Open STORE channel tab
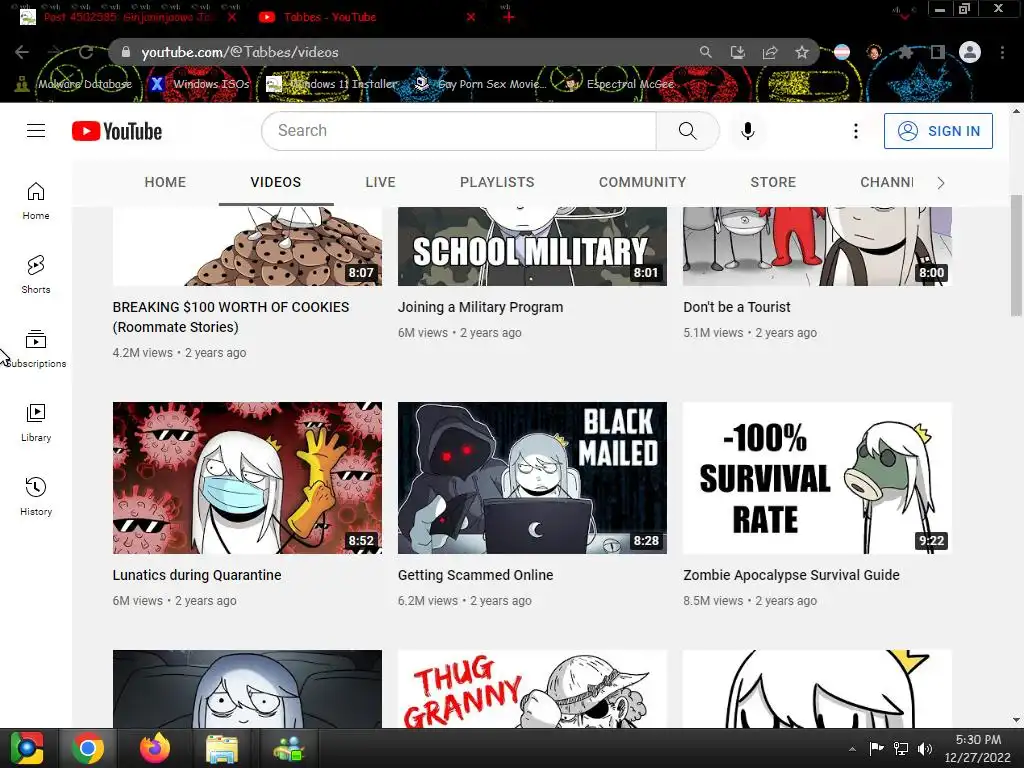The image size is (1024, 768). (773, 182)
